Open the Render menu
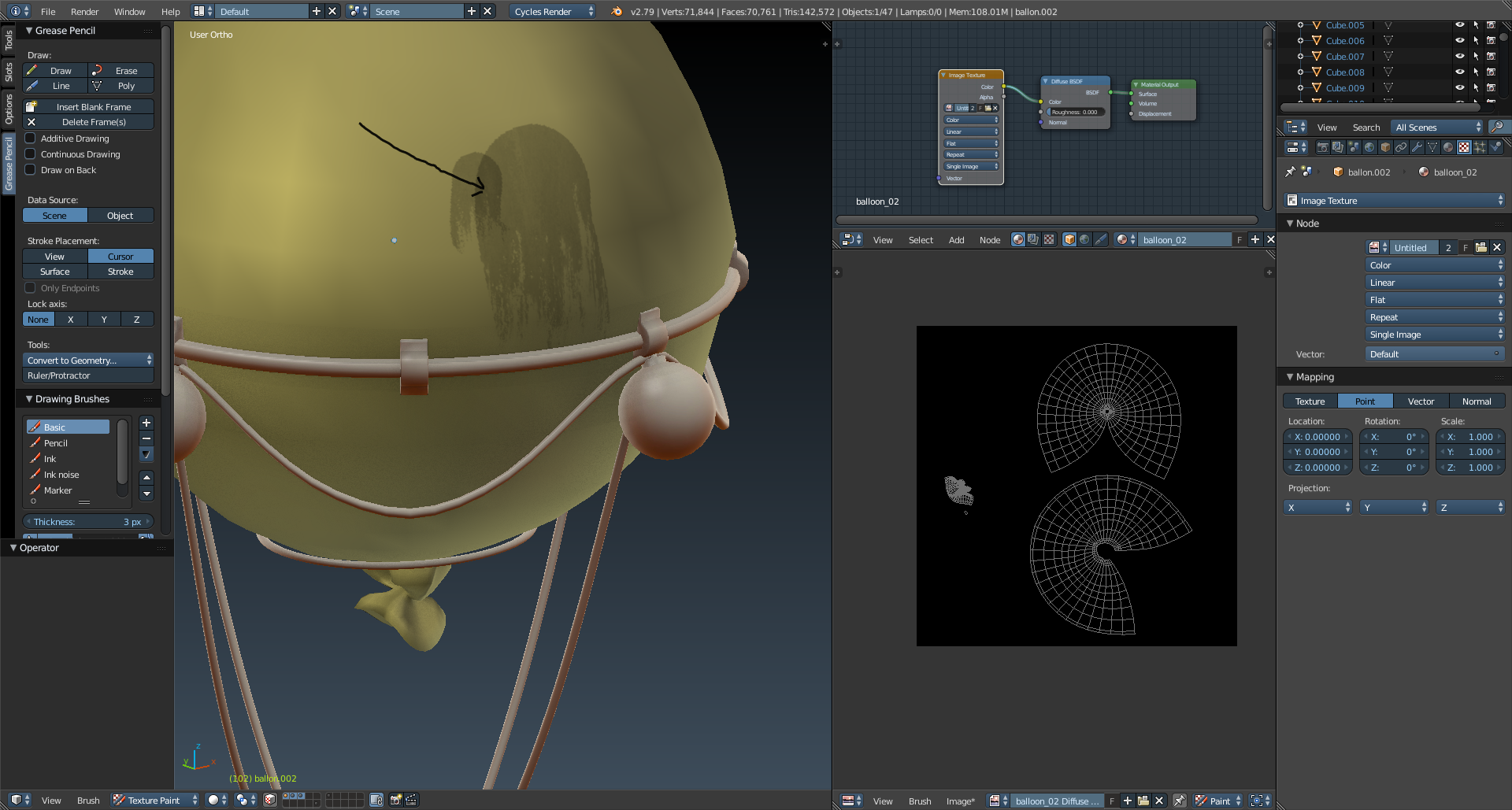1512x810 pixels. tap(84, 12)
